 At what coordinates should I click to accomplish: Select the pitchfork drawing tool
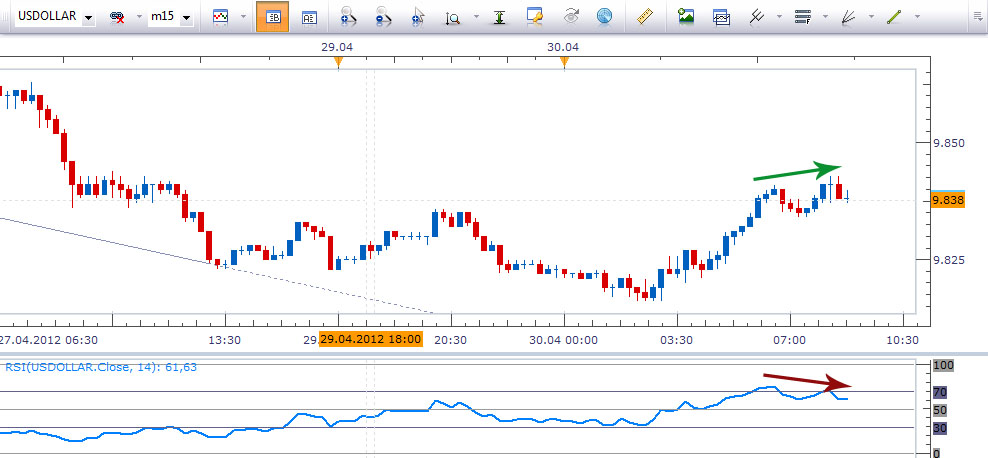(x=756, y=16)
